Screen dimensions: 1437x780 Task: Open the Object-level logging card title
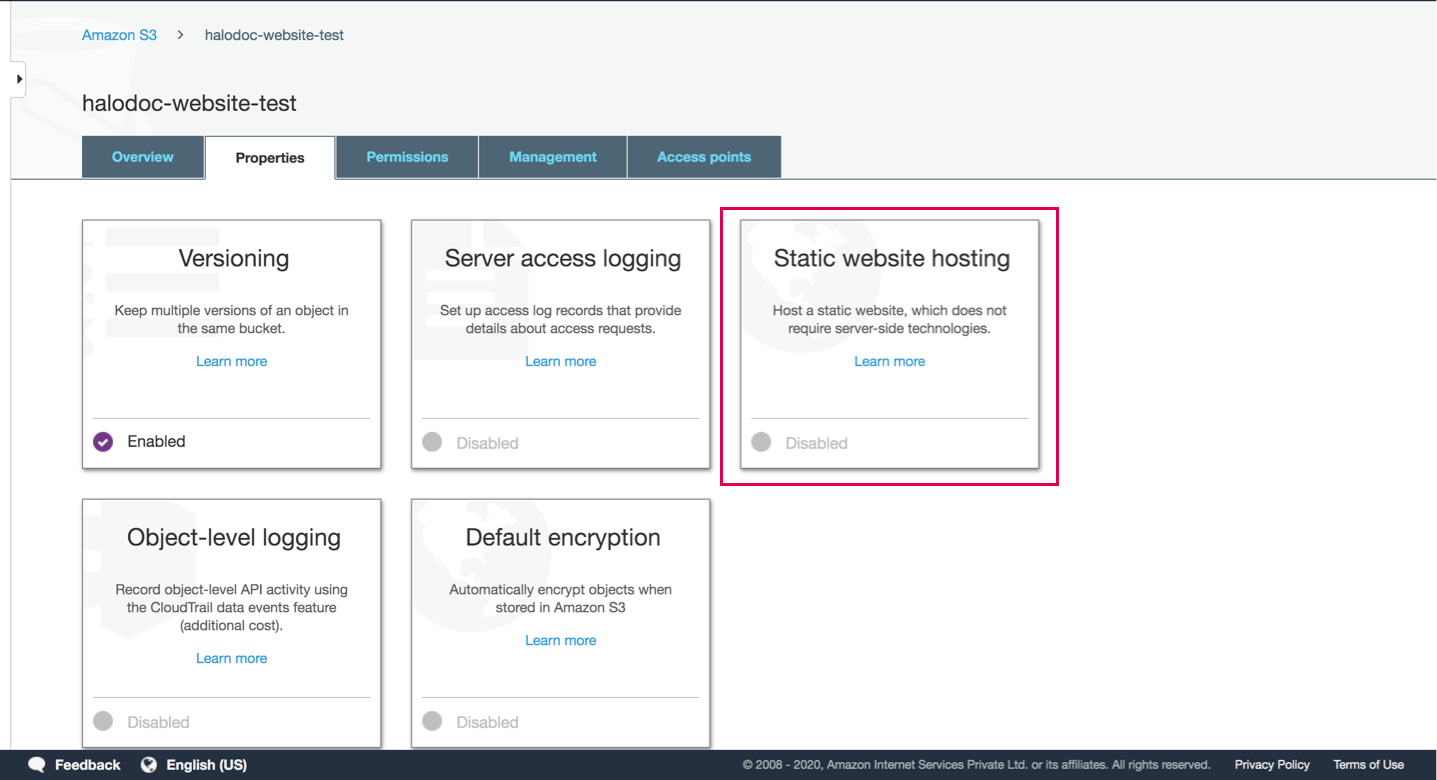click(234, 537)
